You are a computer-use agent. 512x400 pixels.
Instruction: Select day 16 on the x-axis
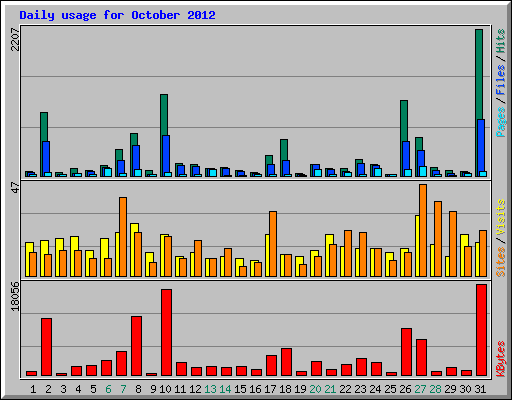[255, 389]
